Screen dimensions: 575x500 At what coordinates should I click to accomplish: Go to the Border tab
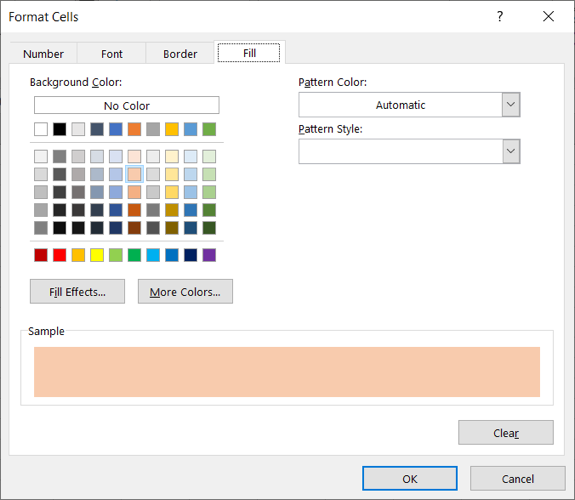tap(180, 54)
